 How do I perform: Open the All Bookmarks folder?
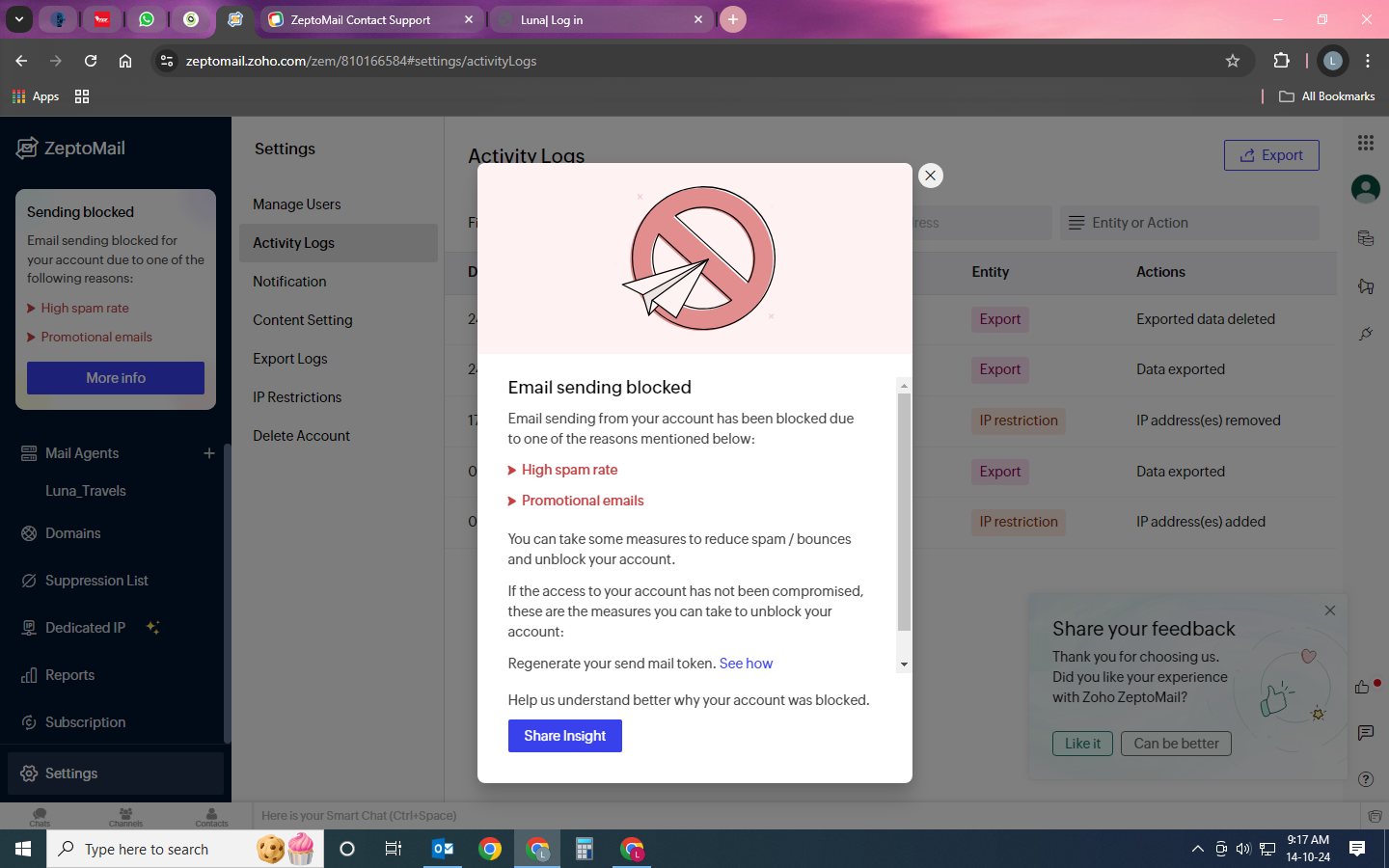tap(1327, 96)
